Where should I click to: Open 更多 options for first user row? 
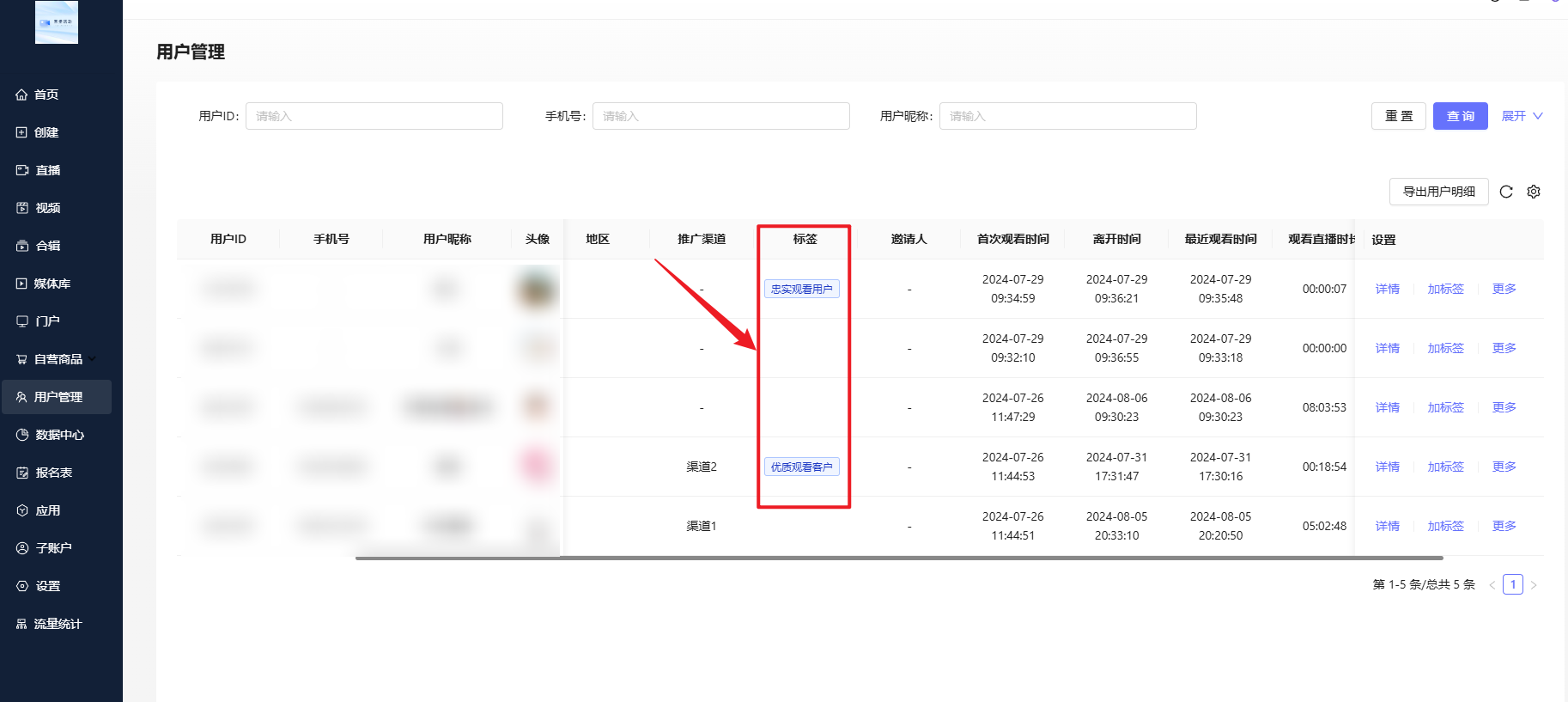click(1504, 289)
